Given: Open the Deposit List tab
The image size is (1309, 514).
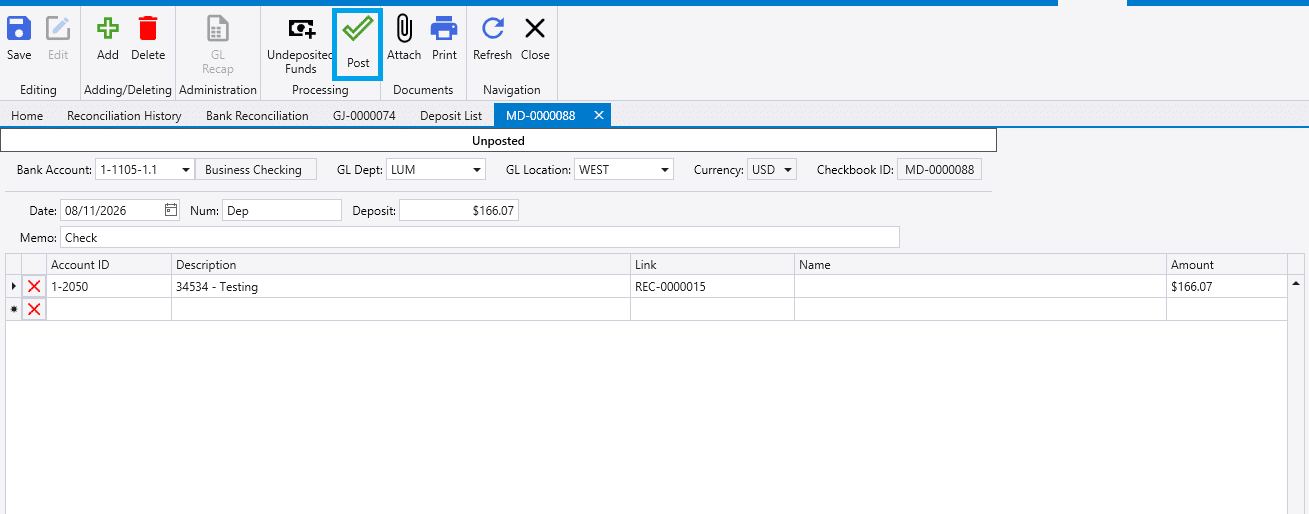Looking at the screenshot, I should [451, 115].
